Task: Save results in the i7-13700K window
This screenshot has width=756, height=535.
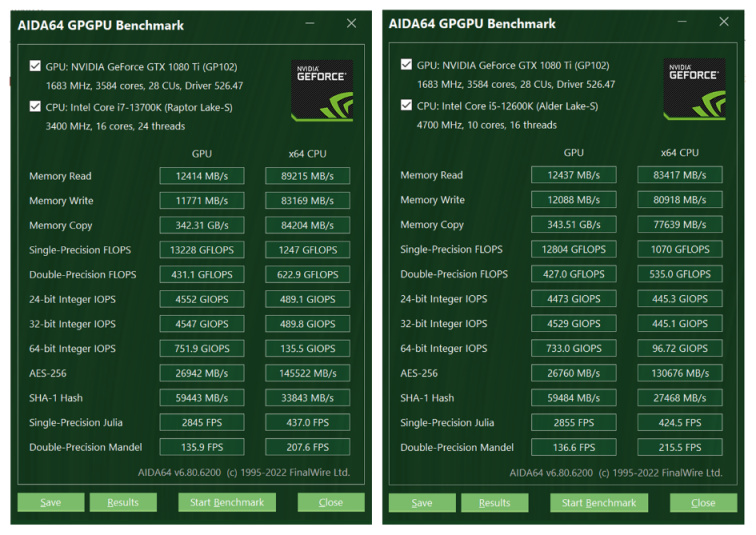Action: (51, 502)
